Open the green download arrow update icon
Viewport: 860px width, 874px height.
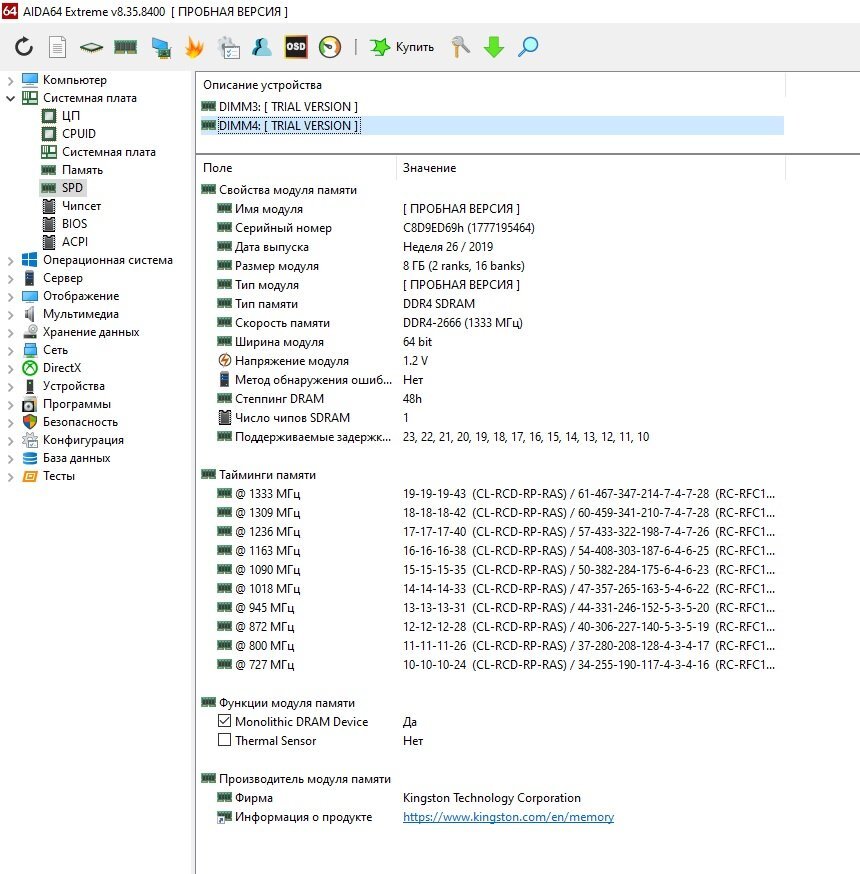click(493, 47)
